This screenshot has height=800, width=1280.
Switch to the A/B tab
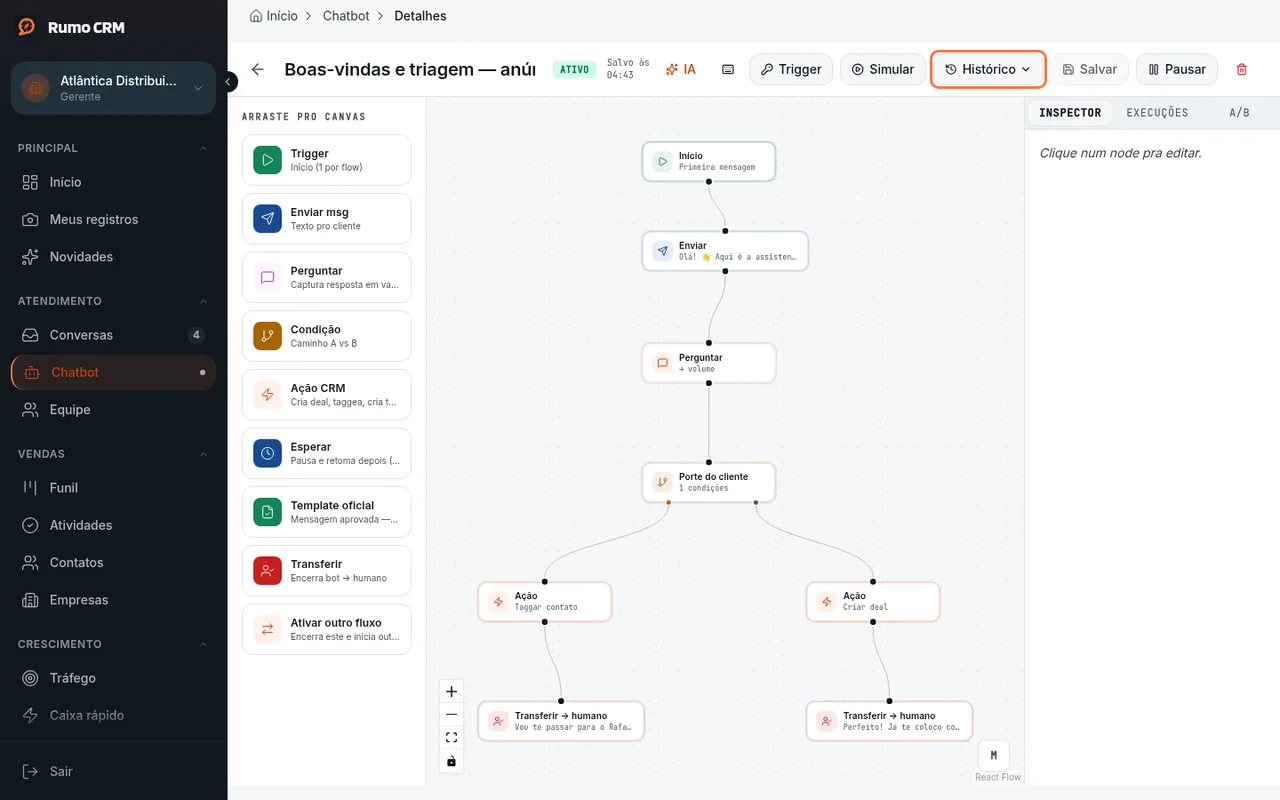coord(1239,113)
